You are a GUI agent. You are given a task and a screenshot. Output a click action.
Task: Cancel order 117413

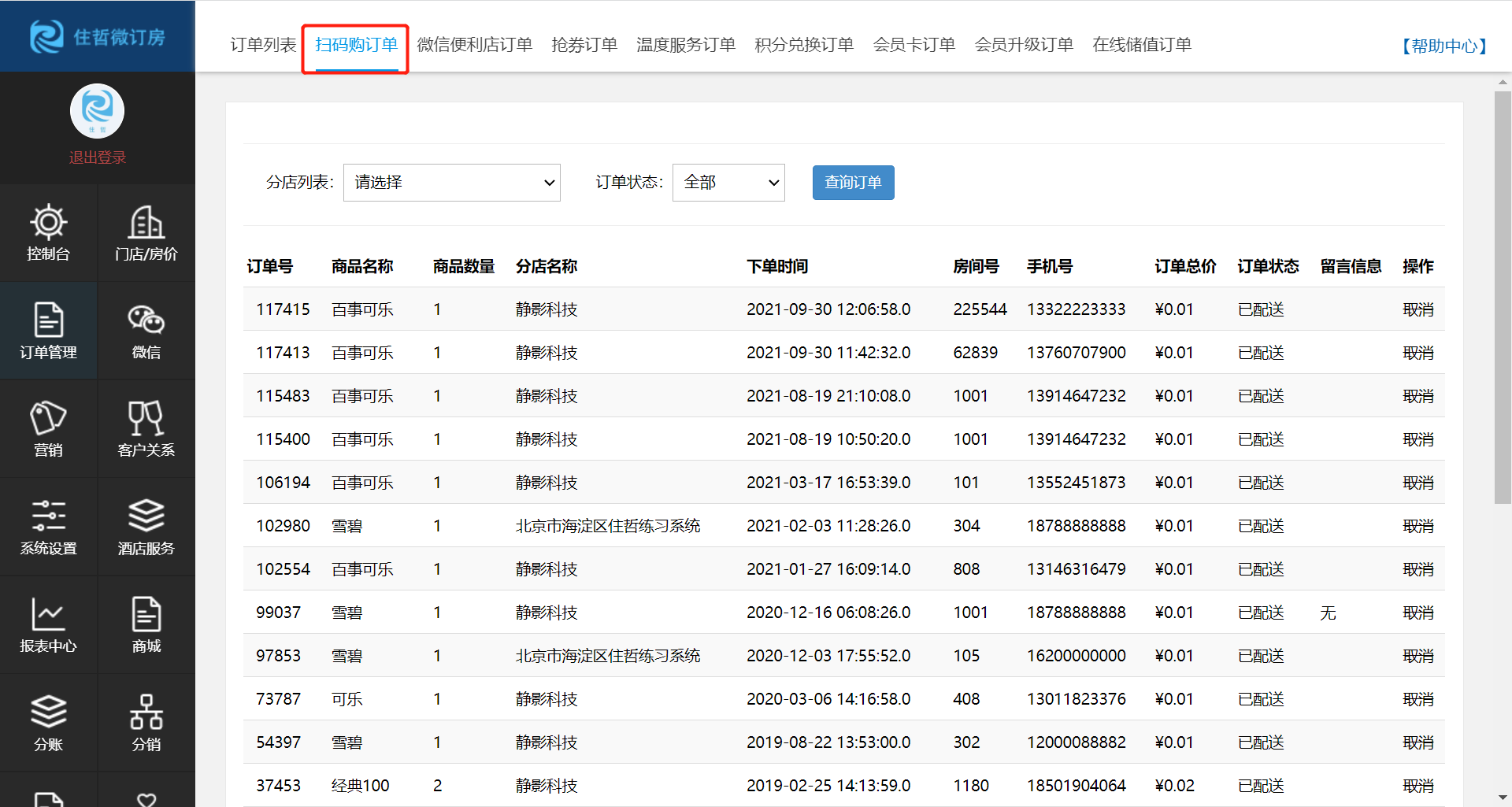(1417, 353)
